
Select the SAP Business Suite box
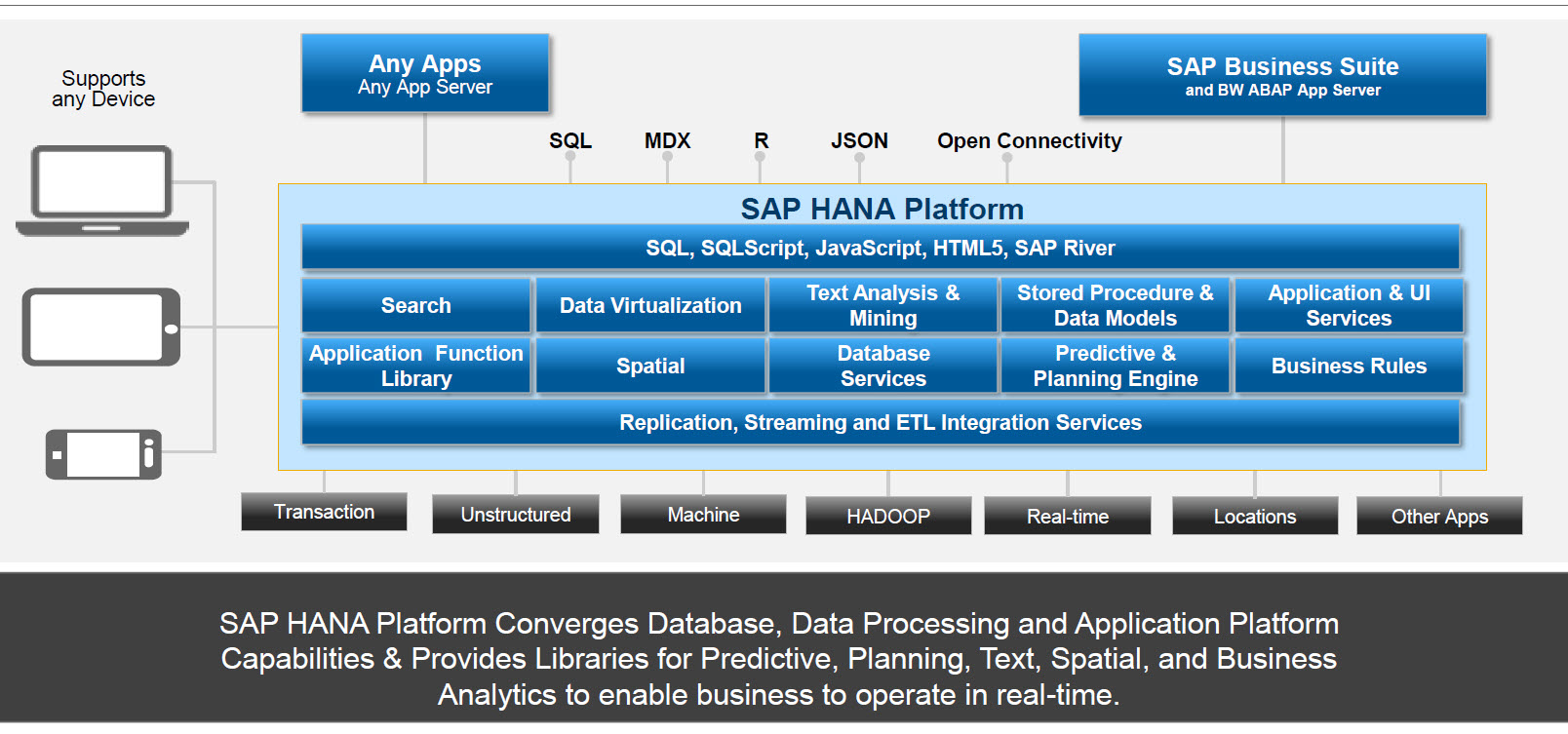1282,76
